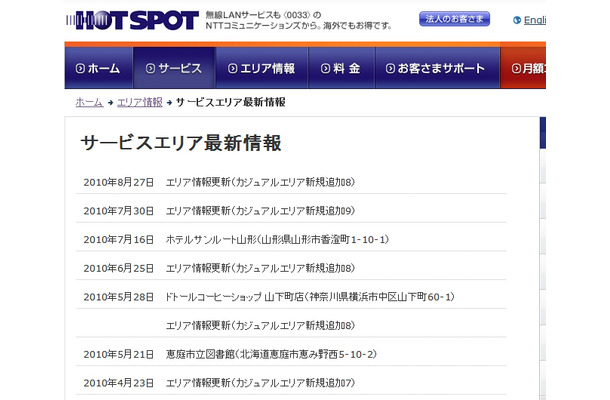The height and width of the screenshot is (400, 610).
Task: Click the June 25 エリア情報更新 entry
Action: point(260,268)
